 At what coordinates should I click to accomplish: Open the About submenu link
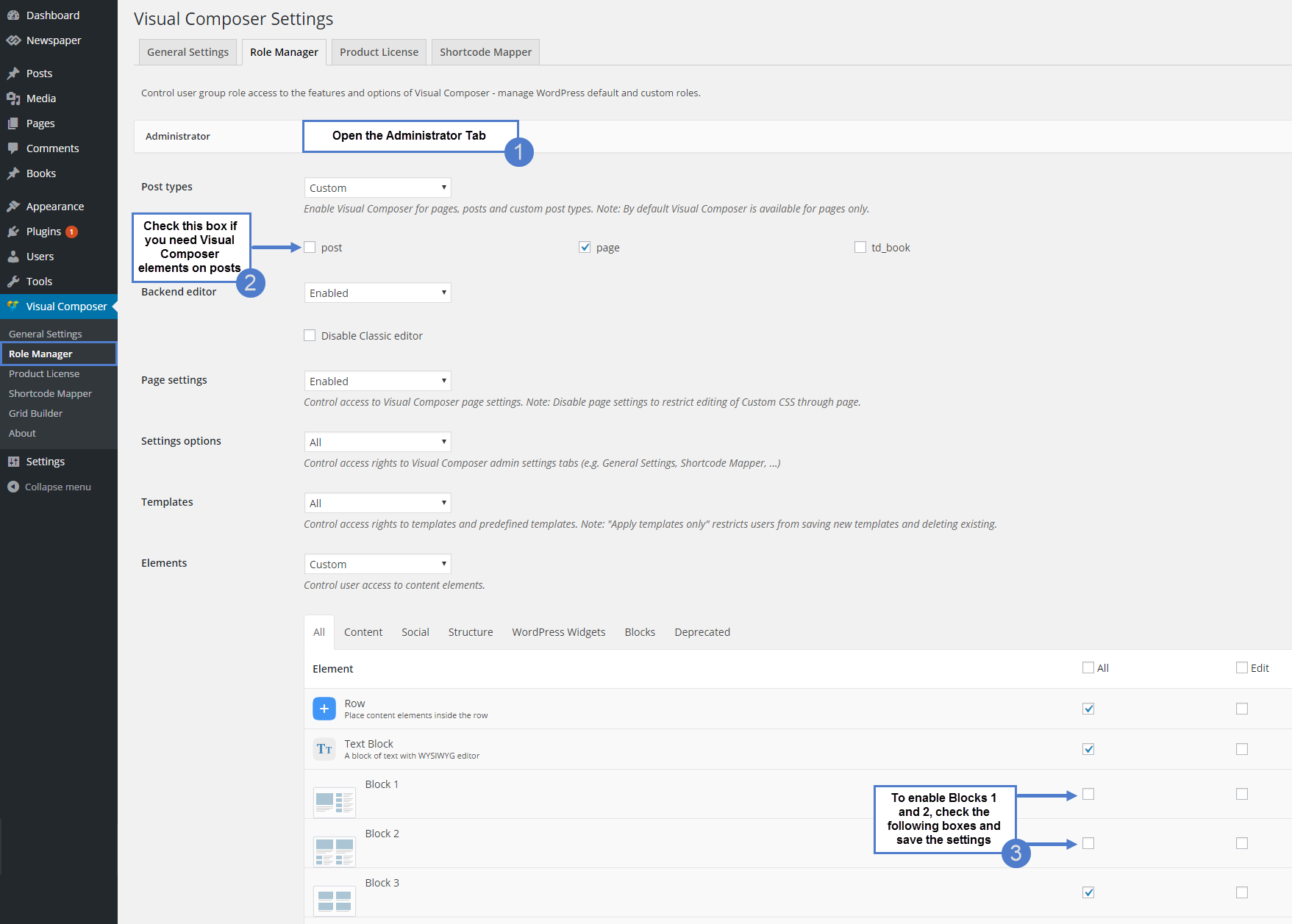pyautogui.click(x=22, y=433)
